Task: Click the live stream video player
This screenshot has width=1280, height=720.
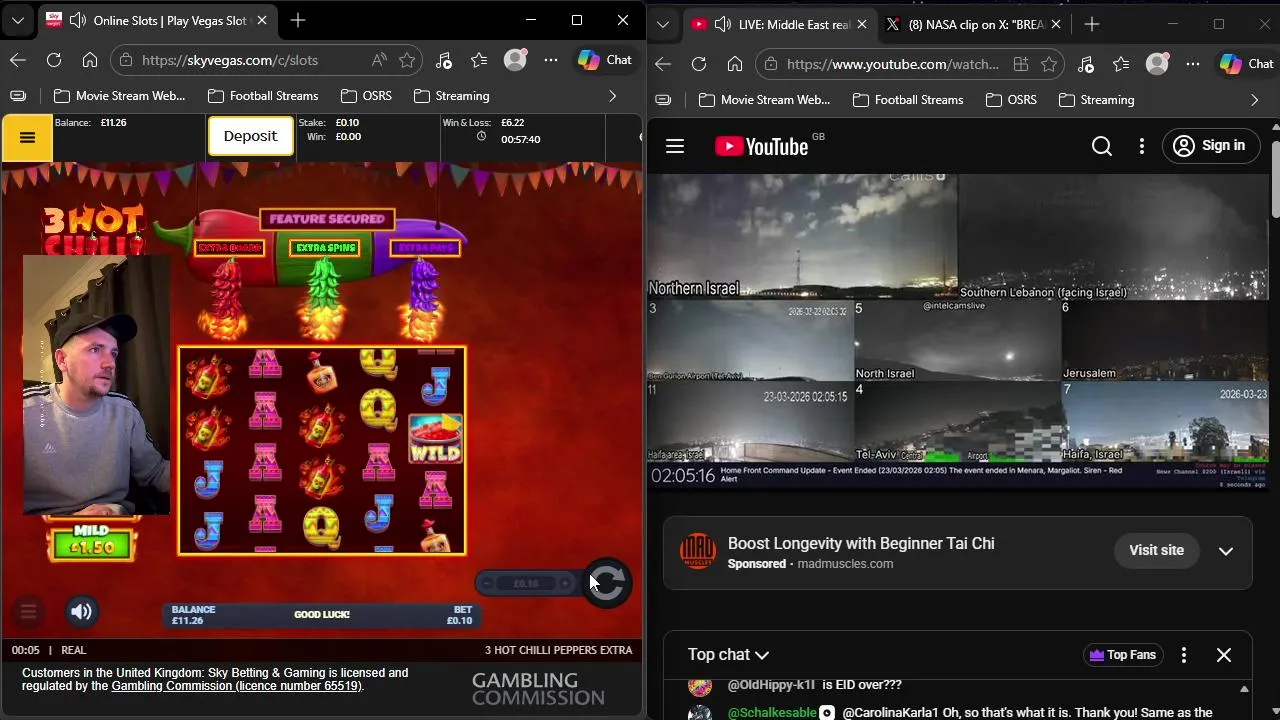Action: 958,331
